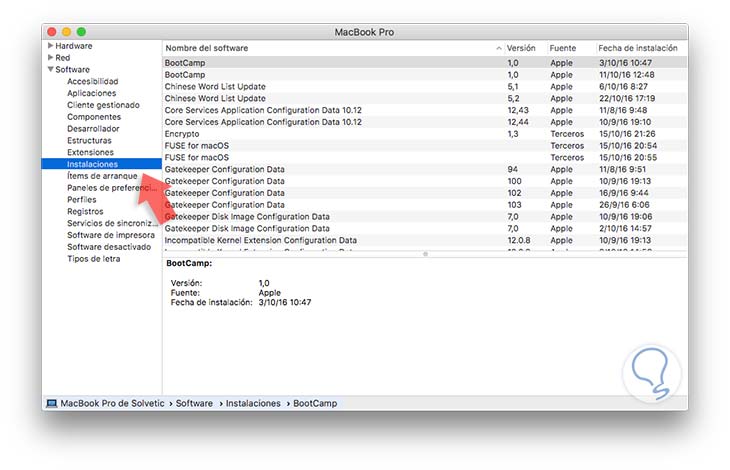Click the detail Versión value 1,0

coord(264,283)
